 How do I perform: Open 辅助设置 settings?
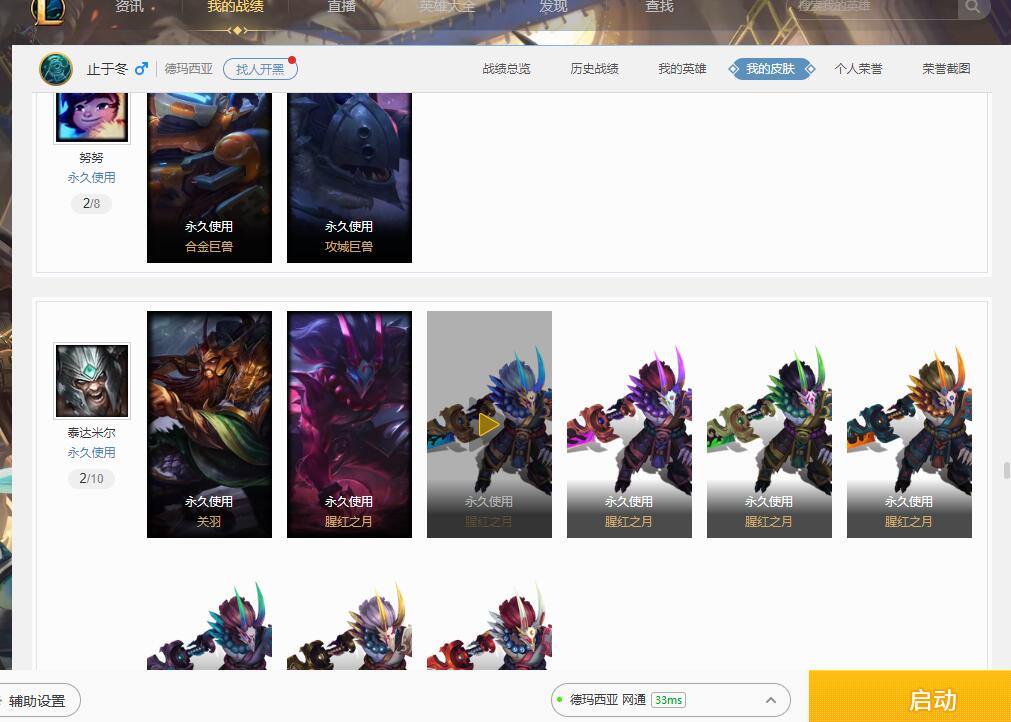click(x=37, y=701)
